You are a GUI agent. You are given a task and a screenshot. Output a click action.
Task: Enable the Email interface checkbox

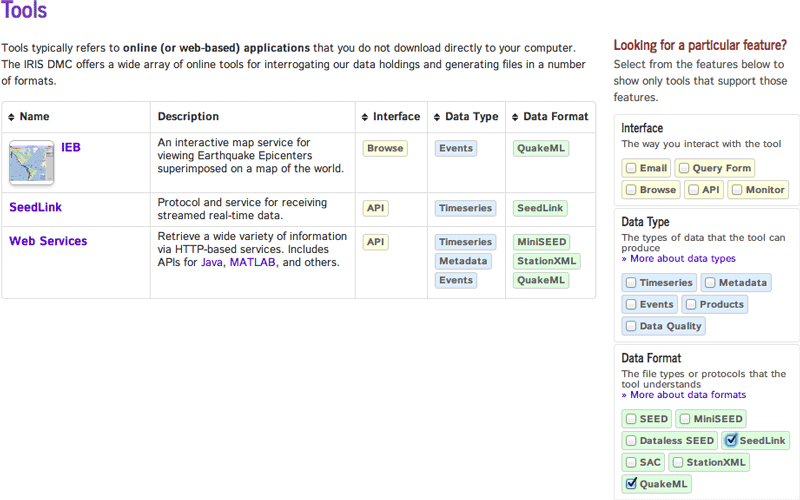click(x=631, y=168)
